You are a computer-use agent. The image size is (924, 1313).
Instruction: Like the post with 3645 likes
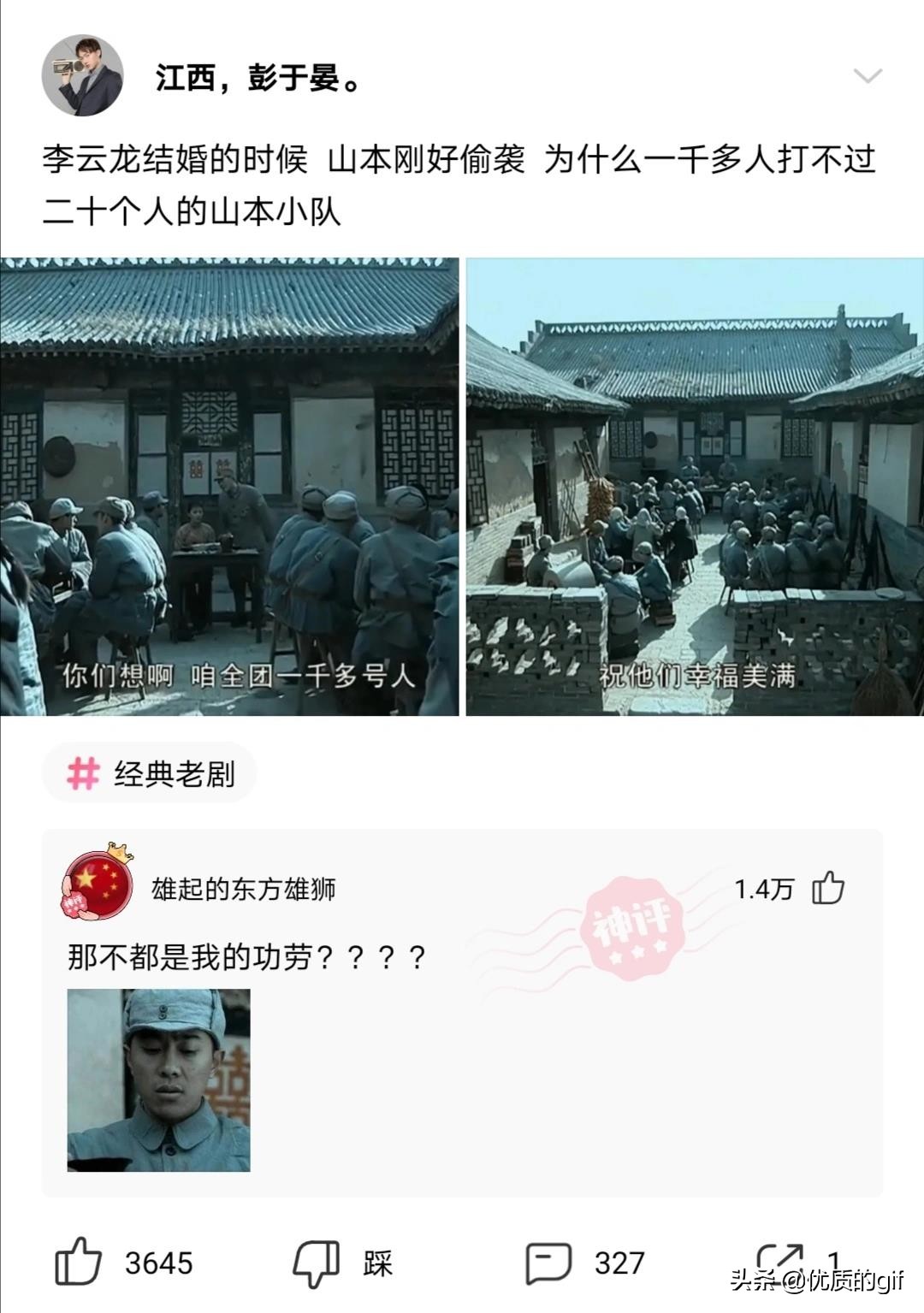[x=78, y=1262]
